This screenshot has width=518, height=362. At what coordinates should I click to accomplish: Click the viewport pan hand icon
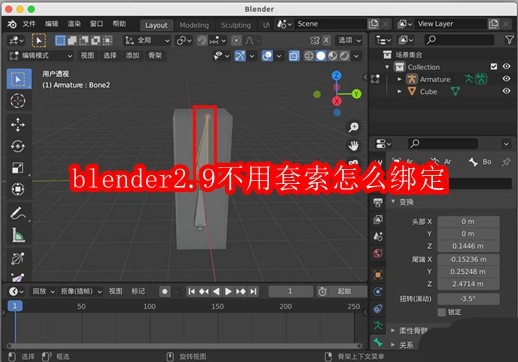[353, 146]
